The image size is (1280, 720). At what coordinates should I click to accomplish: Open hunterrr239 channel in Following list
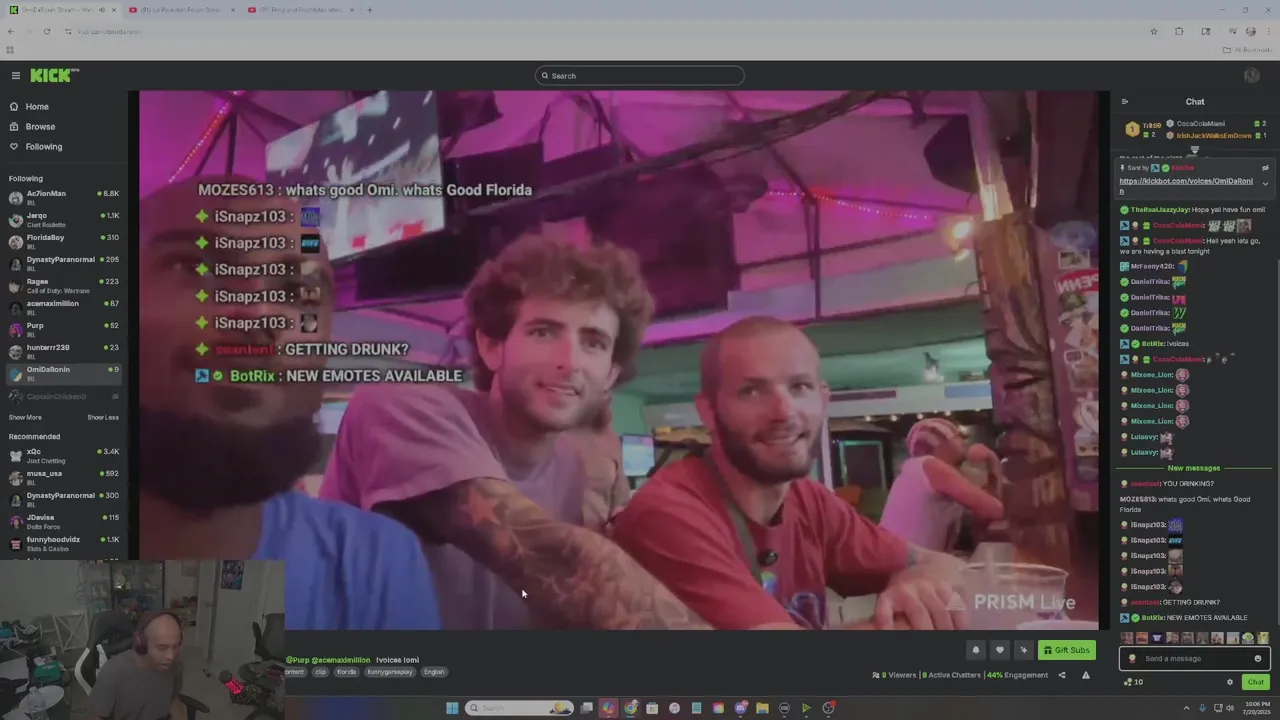tap(62, 351)
